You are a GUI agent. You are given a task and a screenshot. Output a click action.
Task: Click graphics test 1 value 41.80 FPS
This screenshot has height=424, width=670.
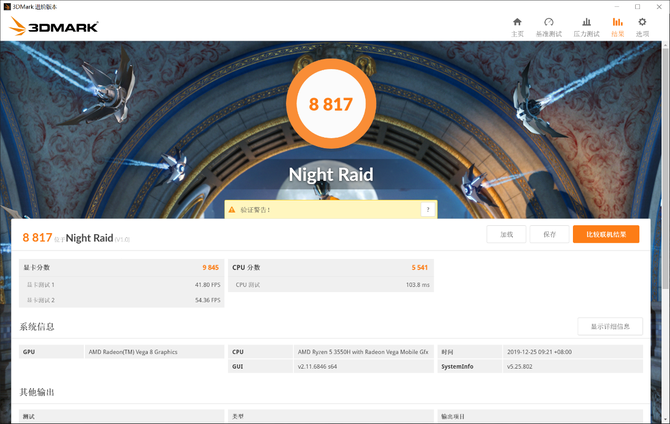(x=208, y=285)
